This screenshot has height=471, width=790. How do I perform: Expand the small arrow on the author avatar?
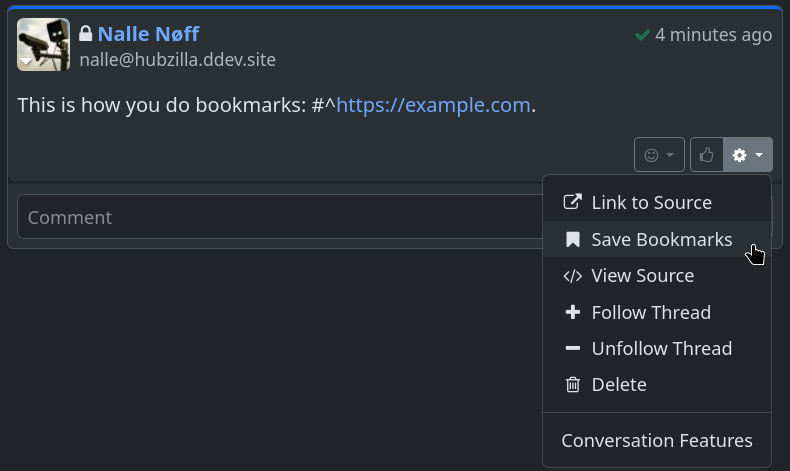pyautogui.click(x=26, y=62)
